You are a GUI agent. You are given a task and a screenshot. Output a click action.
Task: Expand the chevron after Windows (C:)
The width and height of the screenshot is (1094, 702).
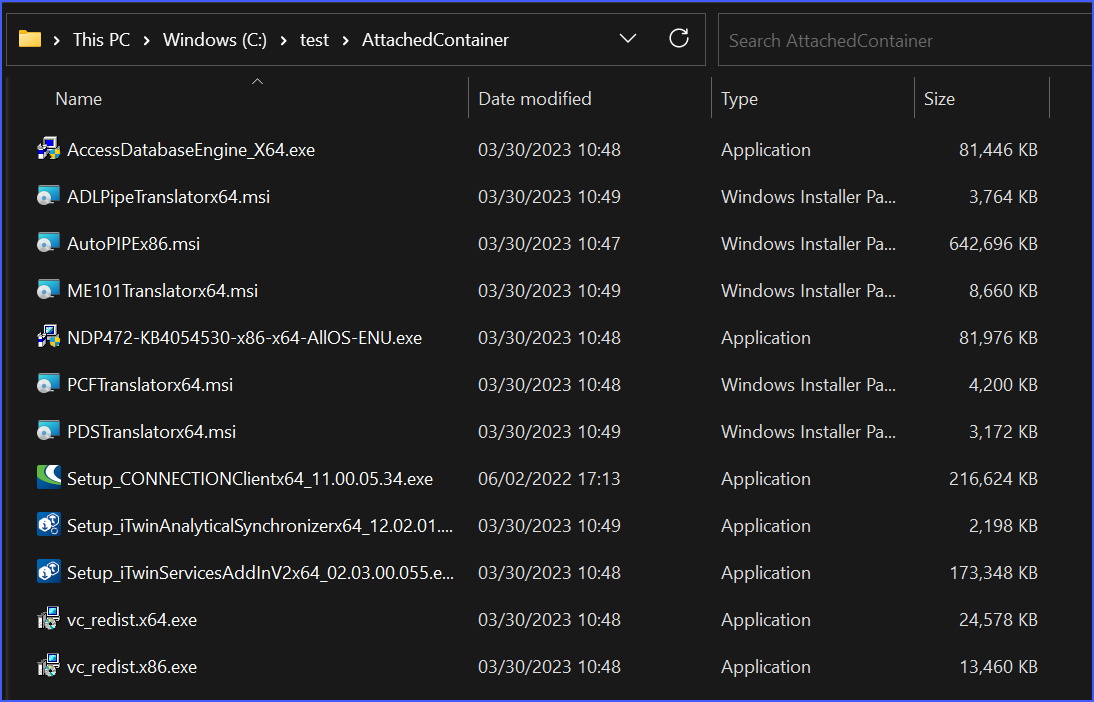pos(283,40)
